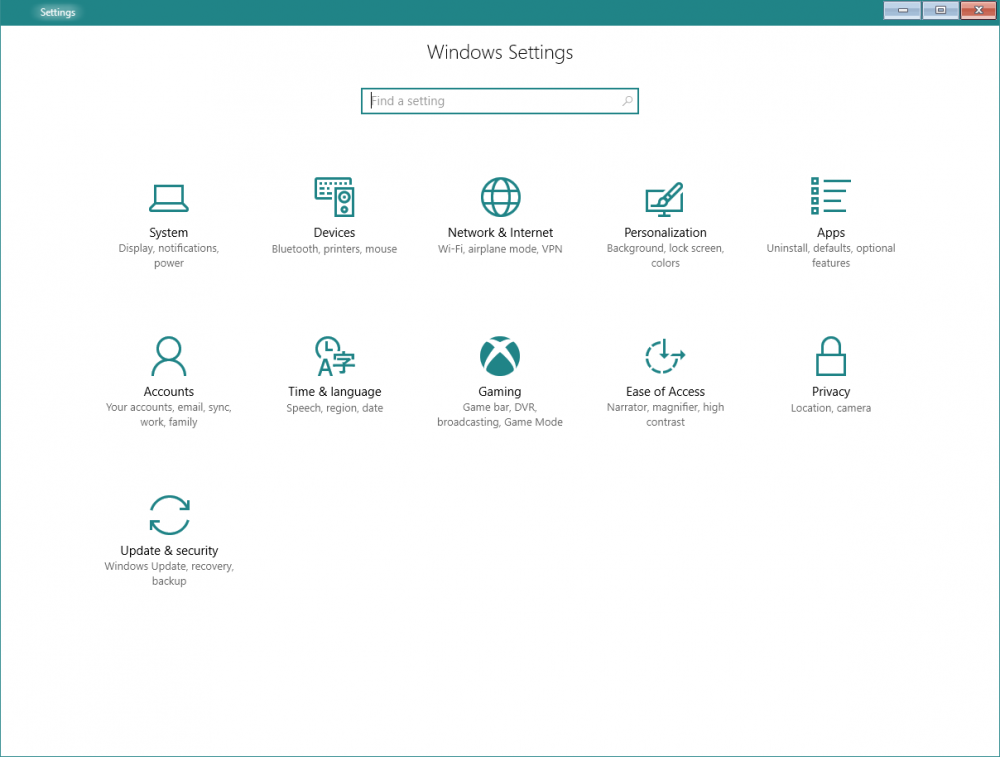Screen dimensions: 1000x757
Task: Select the circular arrows Update icon
Action: 169,515
